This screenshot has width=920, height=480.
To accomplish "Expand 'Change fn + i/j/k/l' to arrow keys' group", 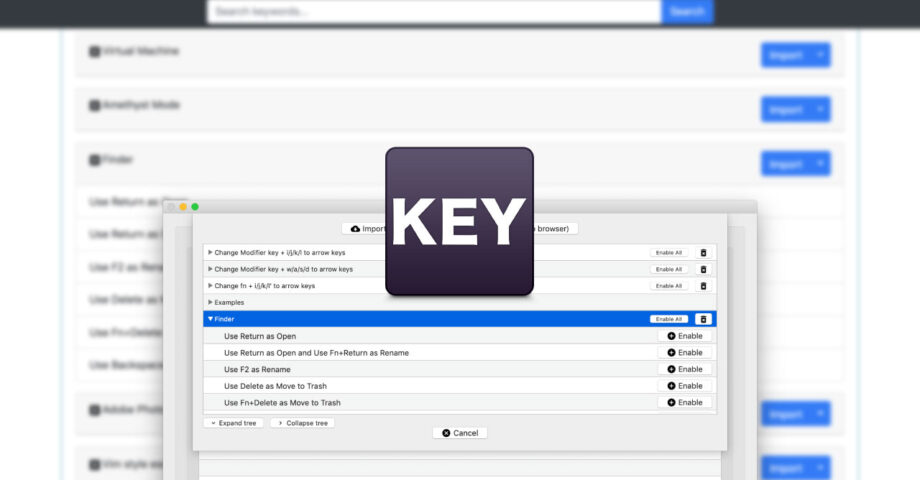I will (210, 285).
